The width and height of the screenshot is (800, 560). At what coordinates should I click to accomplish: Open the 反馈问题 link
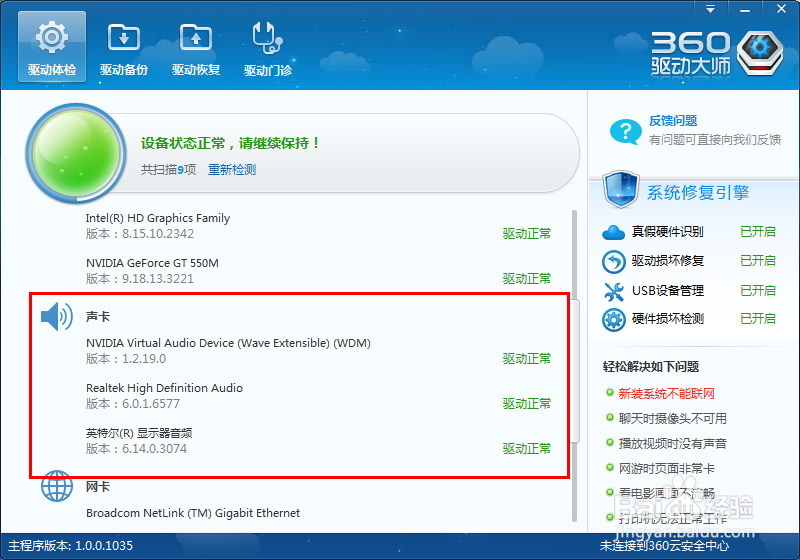[x=673, y=121]
